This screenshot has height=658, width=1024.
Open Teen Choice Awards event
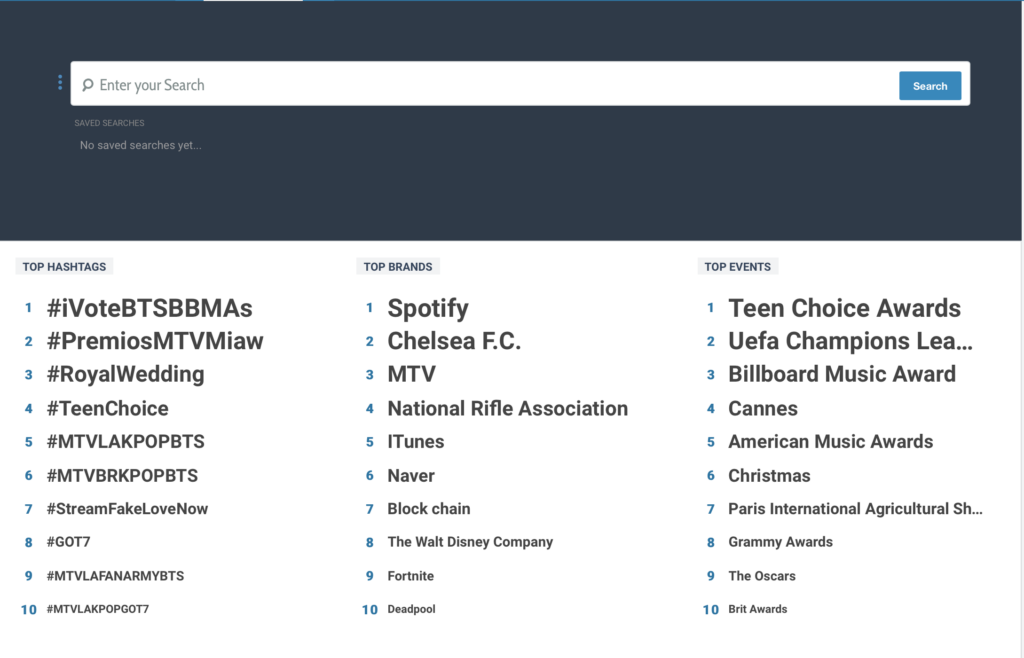[x=844, y=308]
